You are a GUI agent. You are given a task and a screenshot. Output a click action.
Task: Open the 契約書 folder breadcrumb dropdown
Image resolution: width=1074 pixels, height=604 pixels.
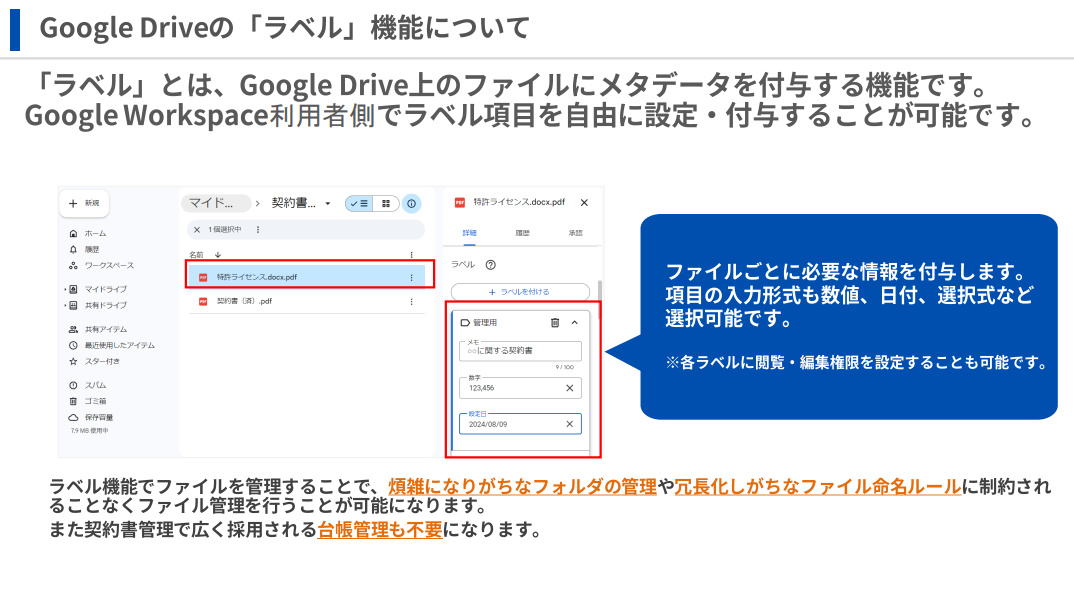tap(327, 203)
